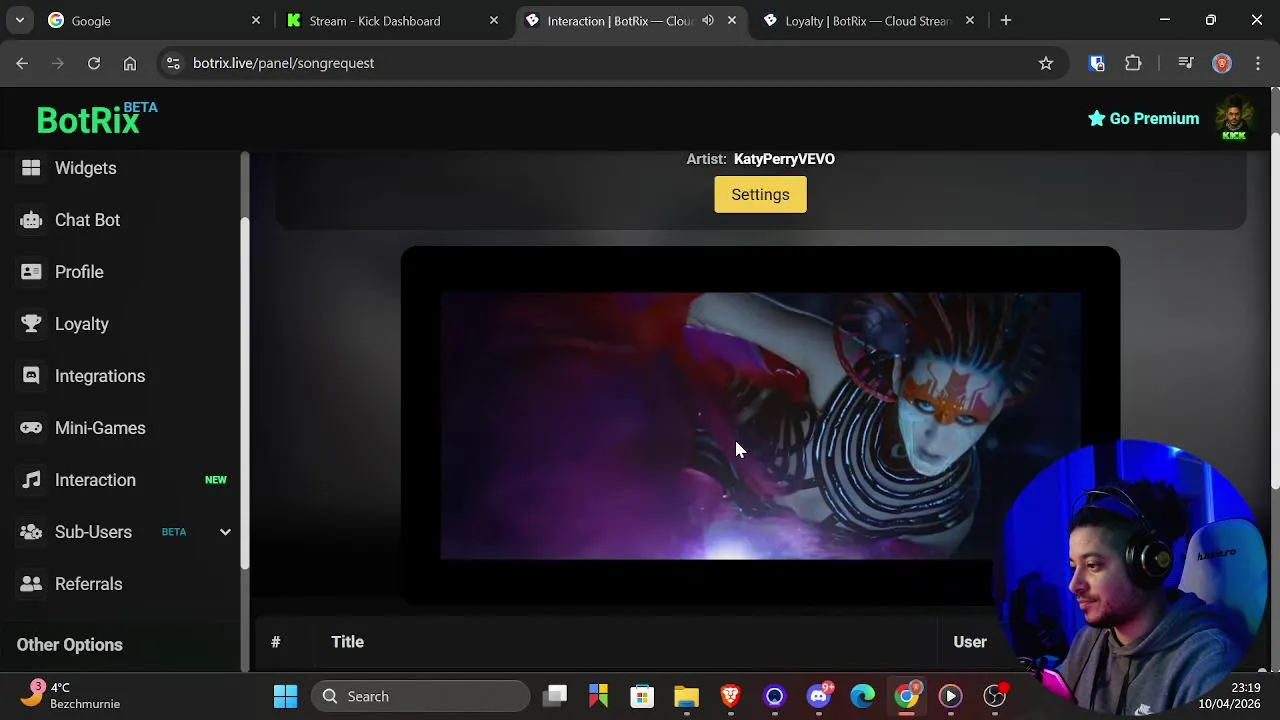This screenshot has height=720, width=1280.
Task: Click the Loyalty trophy icon
Action: tap(31, 324)
